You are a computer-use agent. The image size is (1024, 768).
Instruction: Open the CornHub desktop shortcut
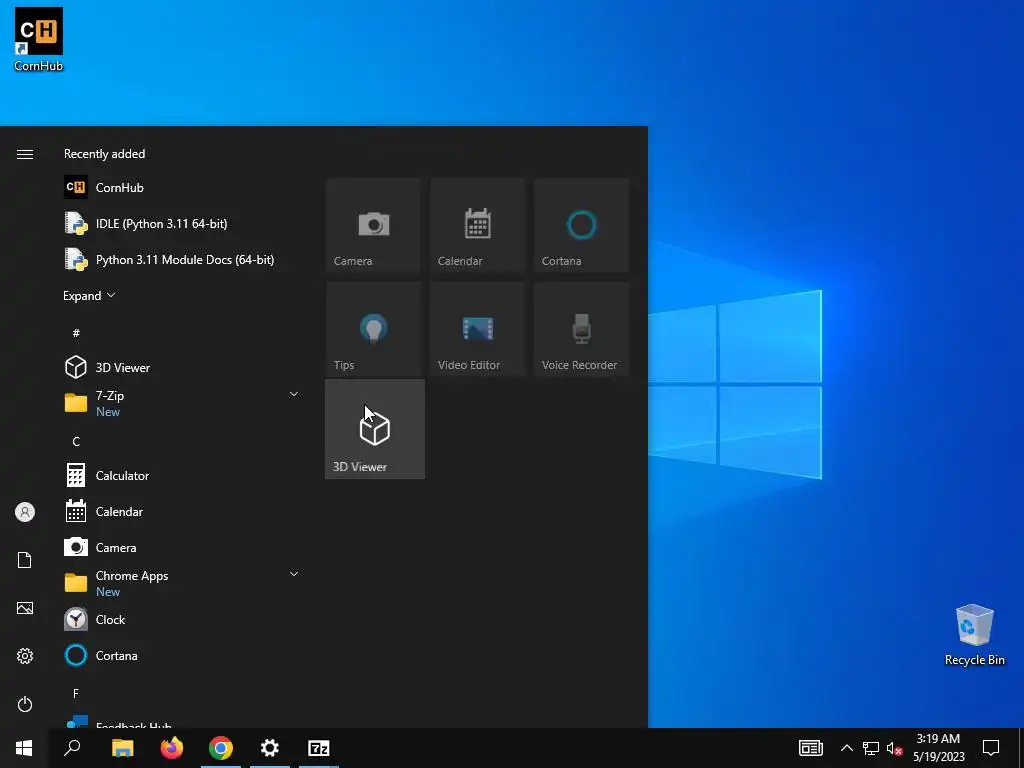coord(39,39)
